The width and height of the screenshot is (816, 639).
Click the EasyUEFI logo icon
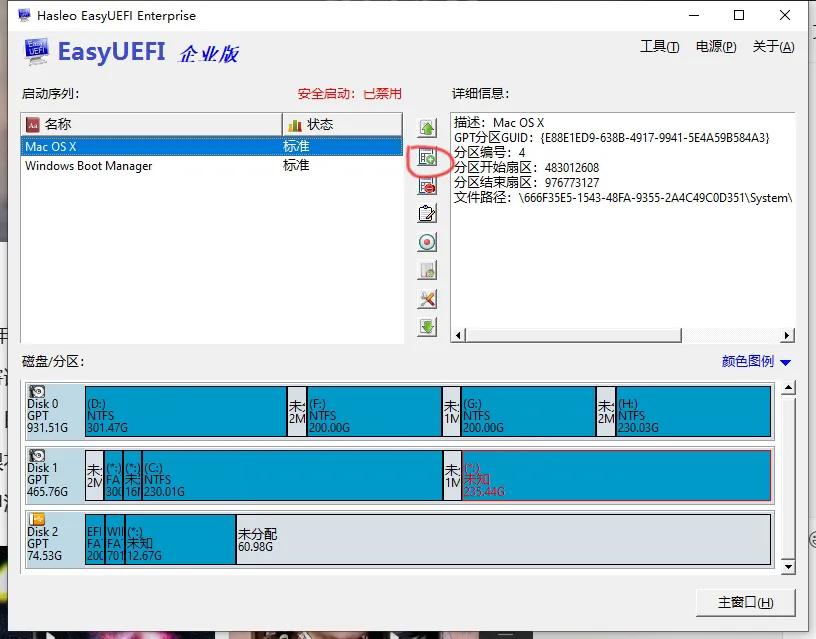[37, 51]
